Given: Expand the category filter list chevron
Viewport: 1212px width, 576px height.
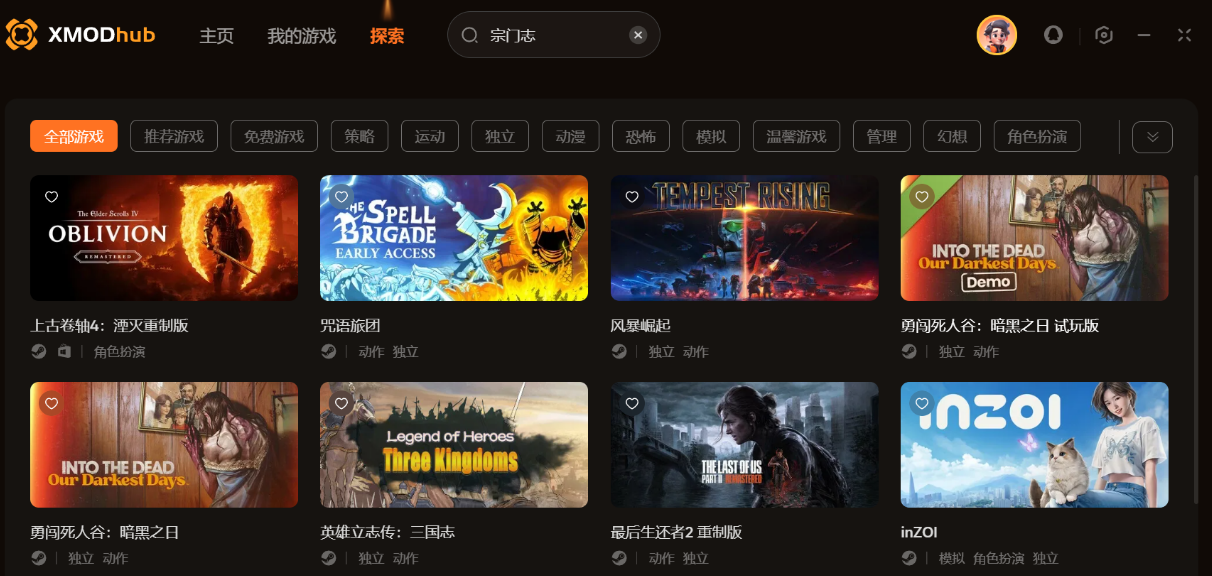Looking at the screenshot, I should coord(1152,136).
